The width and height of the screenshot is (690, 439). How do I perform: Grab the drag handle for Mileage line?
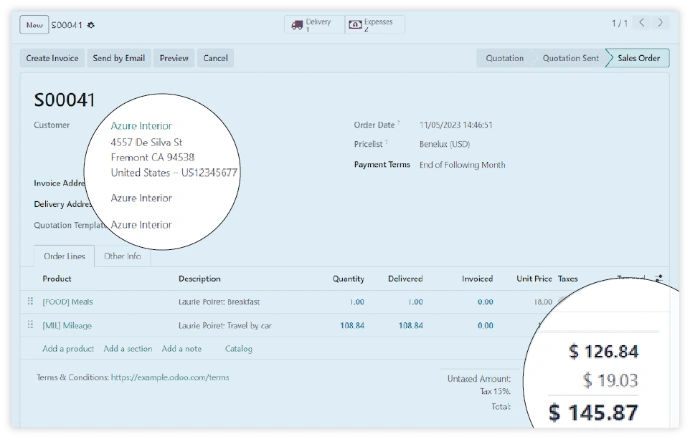[x=30, y=325]
